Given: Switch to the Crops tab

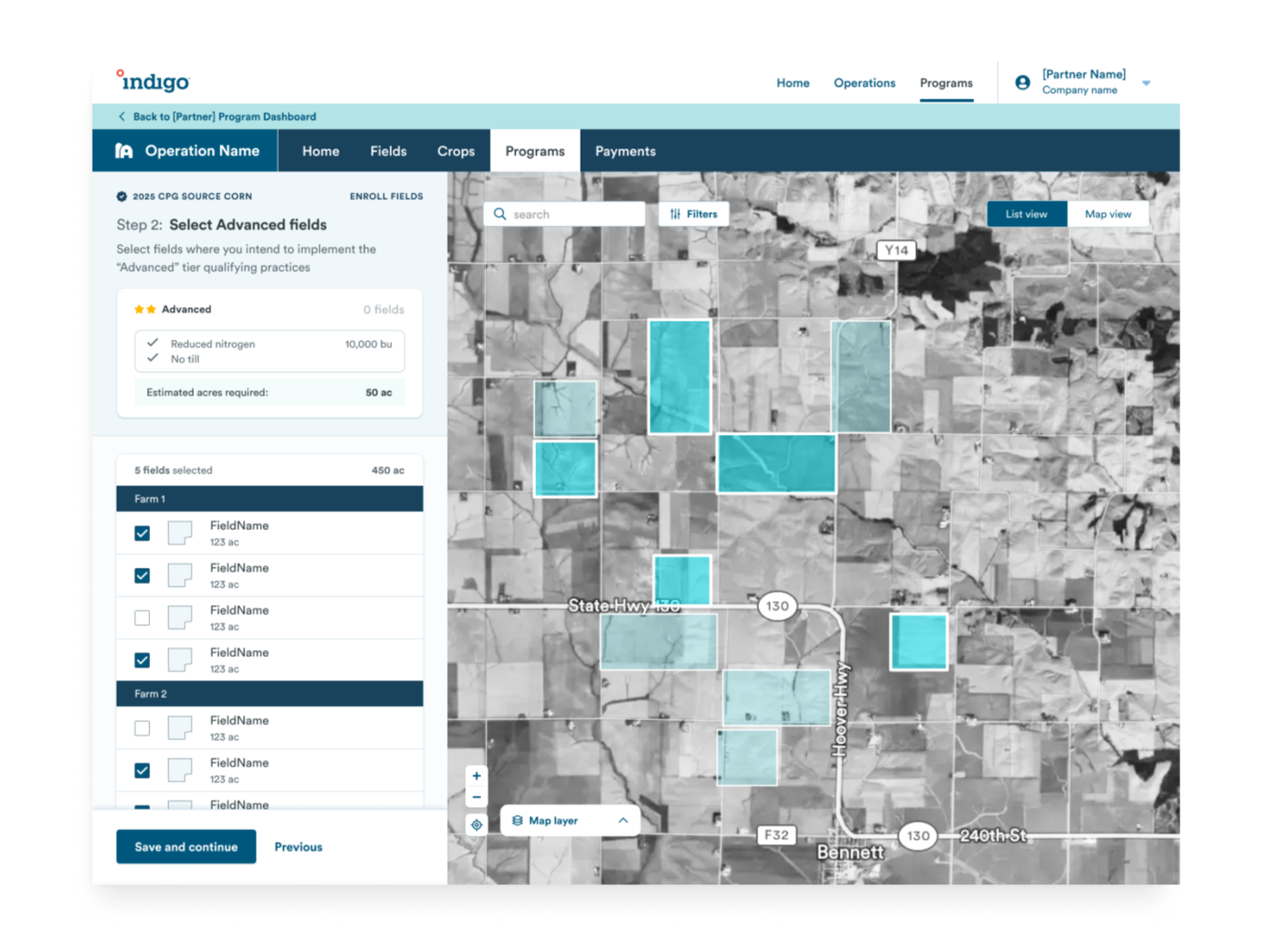Looking at the screenshot, I should click(x=455, y=151).
